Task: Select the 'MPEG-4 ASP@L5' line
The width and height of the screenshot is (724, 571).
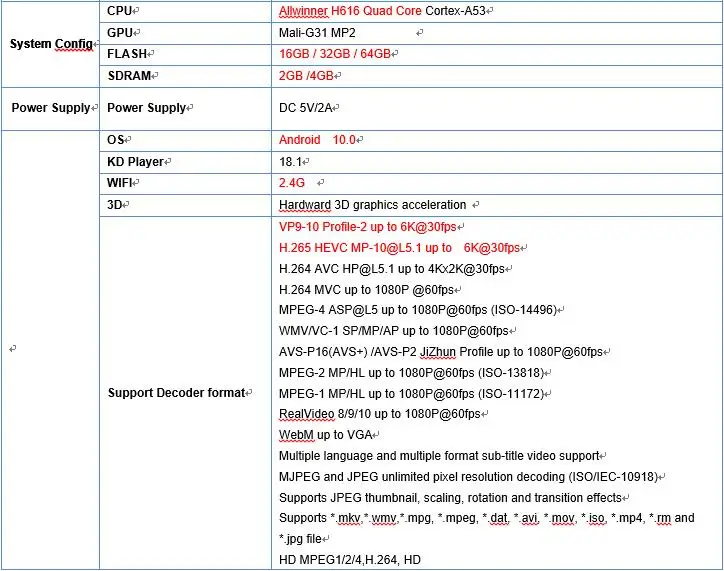Action: click(x=418, y=310)
